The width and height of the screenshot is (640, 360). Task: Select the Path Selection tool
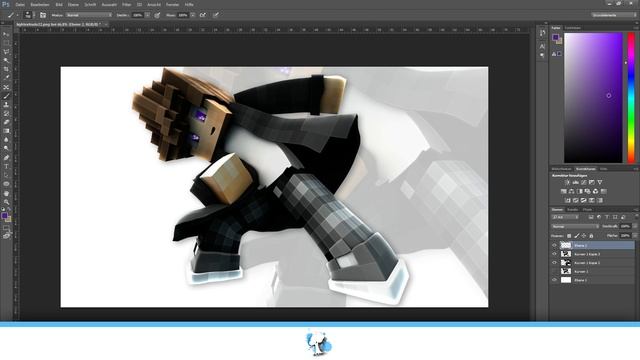pyautogui.click(x=6, y=175)
